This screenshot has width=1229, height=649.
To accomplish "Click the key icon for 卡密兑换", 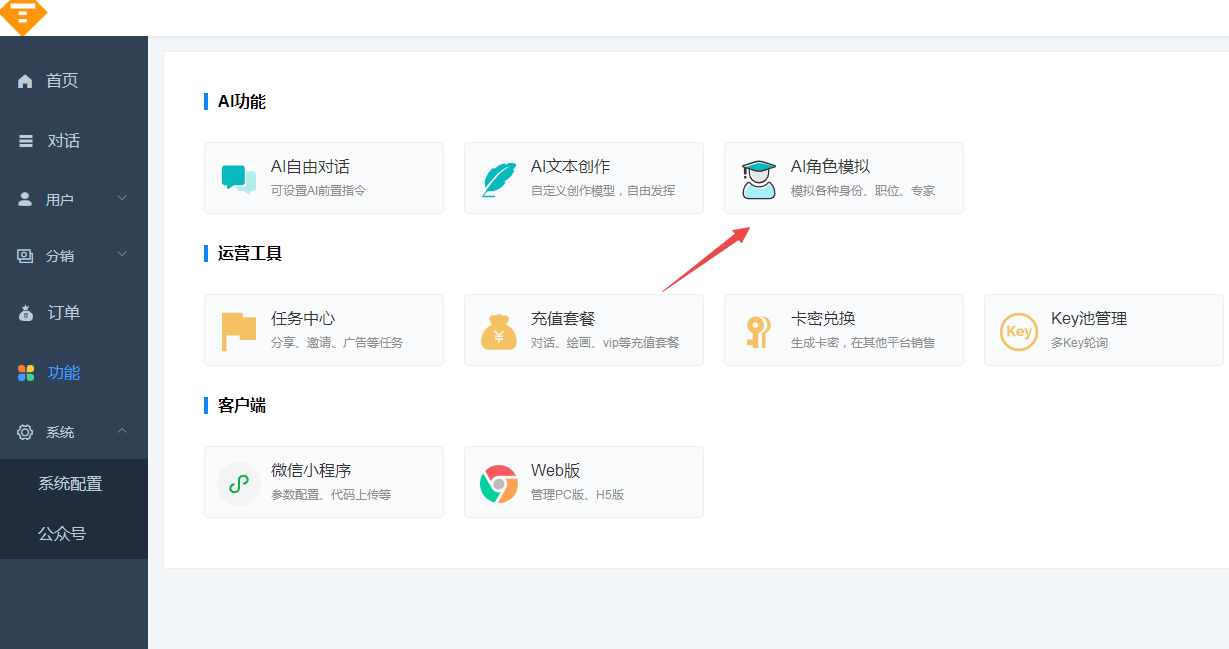I will coord(757,331).
